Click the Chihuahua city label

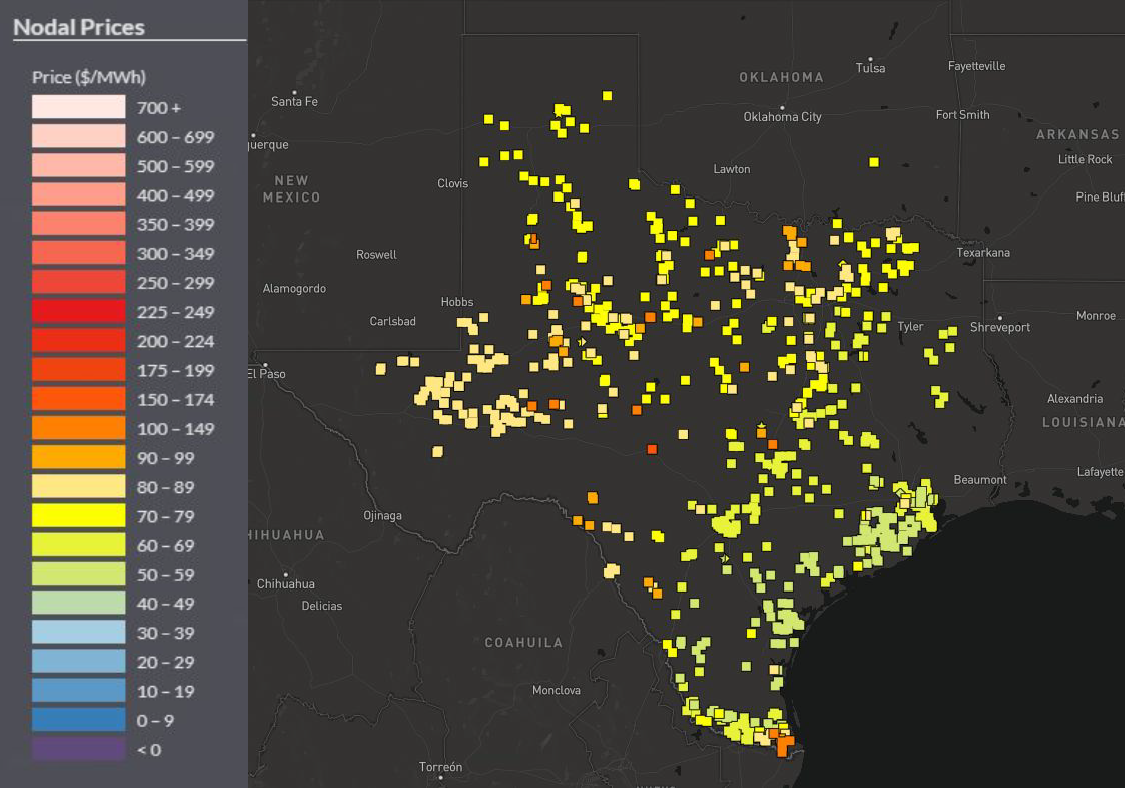[x=286, y=583]
